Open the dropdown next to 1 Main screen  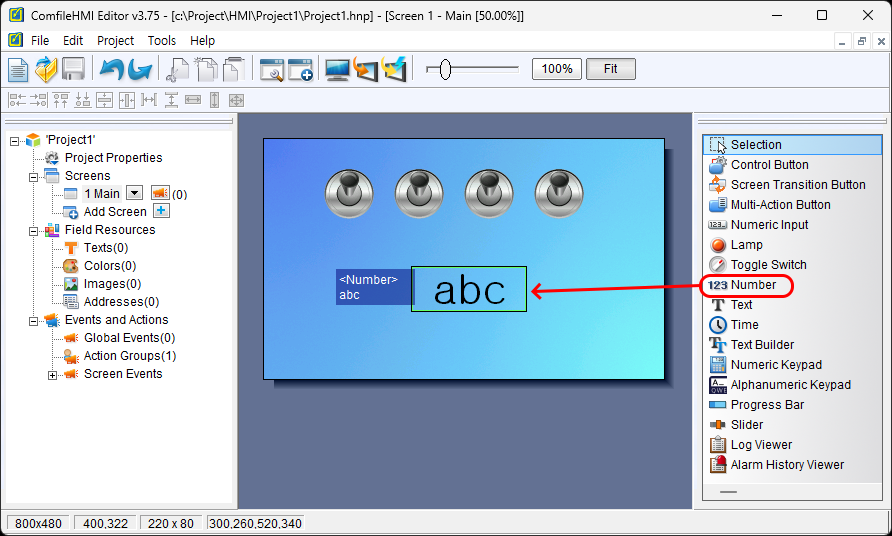click(135, 193)
